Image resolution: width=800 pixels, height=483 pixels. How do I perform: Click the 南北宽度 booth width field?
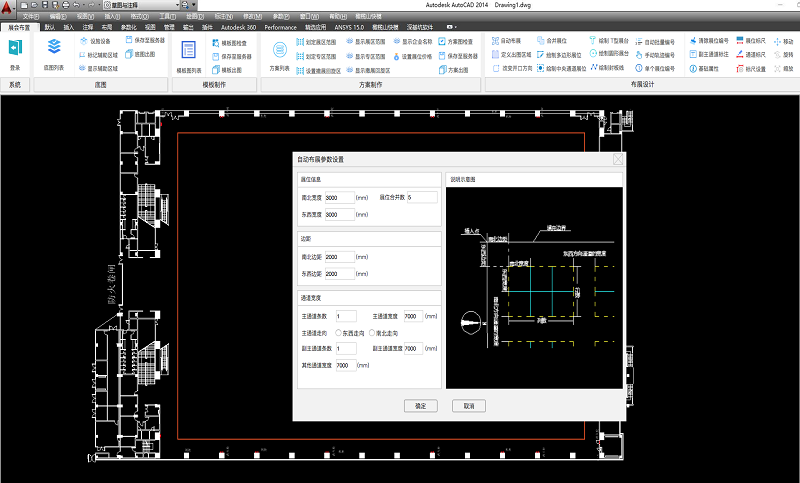339,197
